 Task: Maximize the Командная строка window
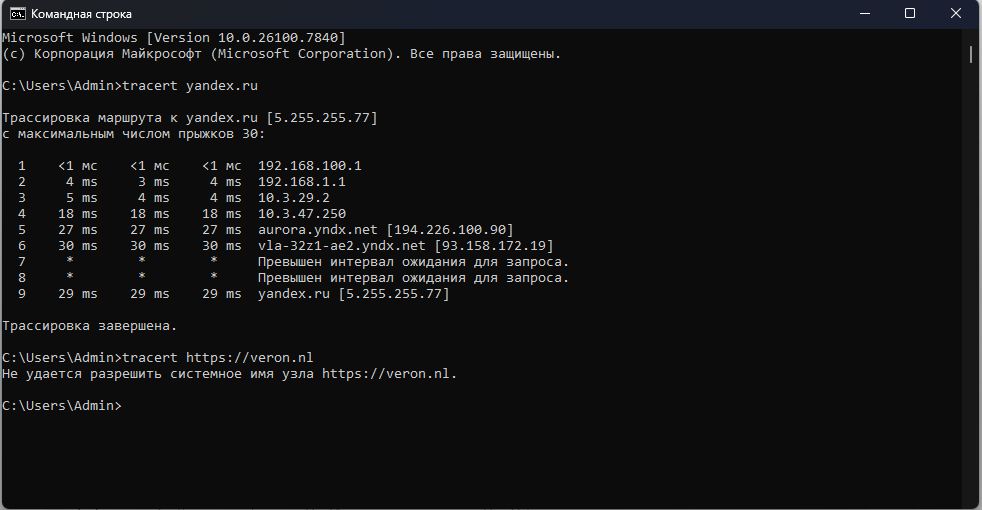pyautogui.click(x=910, y=14)
